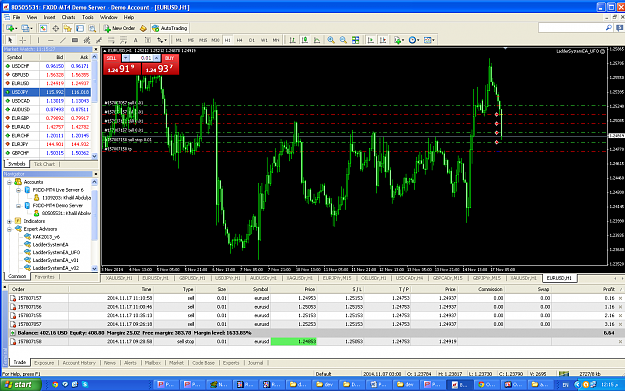Open the Strategy Tester magnifier icon
Screen dimensions: 625x391
click(x=92, y=28)
